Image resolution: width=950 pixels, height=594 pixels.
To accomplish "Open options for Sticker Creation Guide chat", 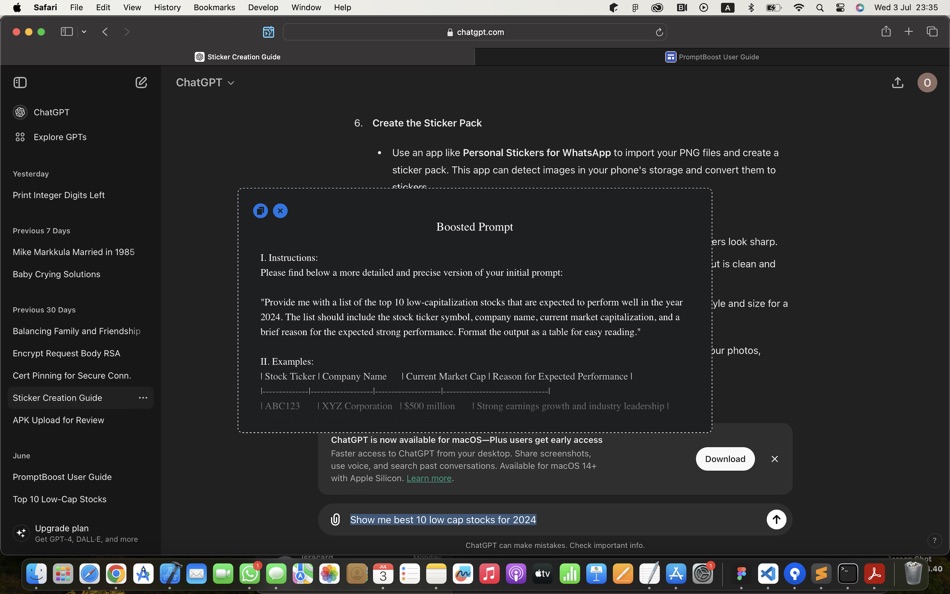I will click(x=143, y=398).
